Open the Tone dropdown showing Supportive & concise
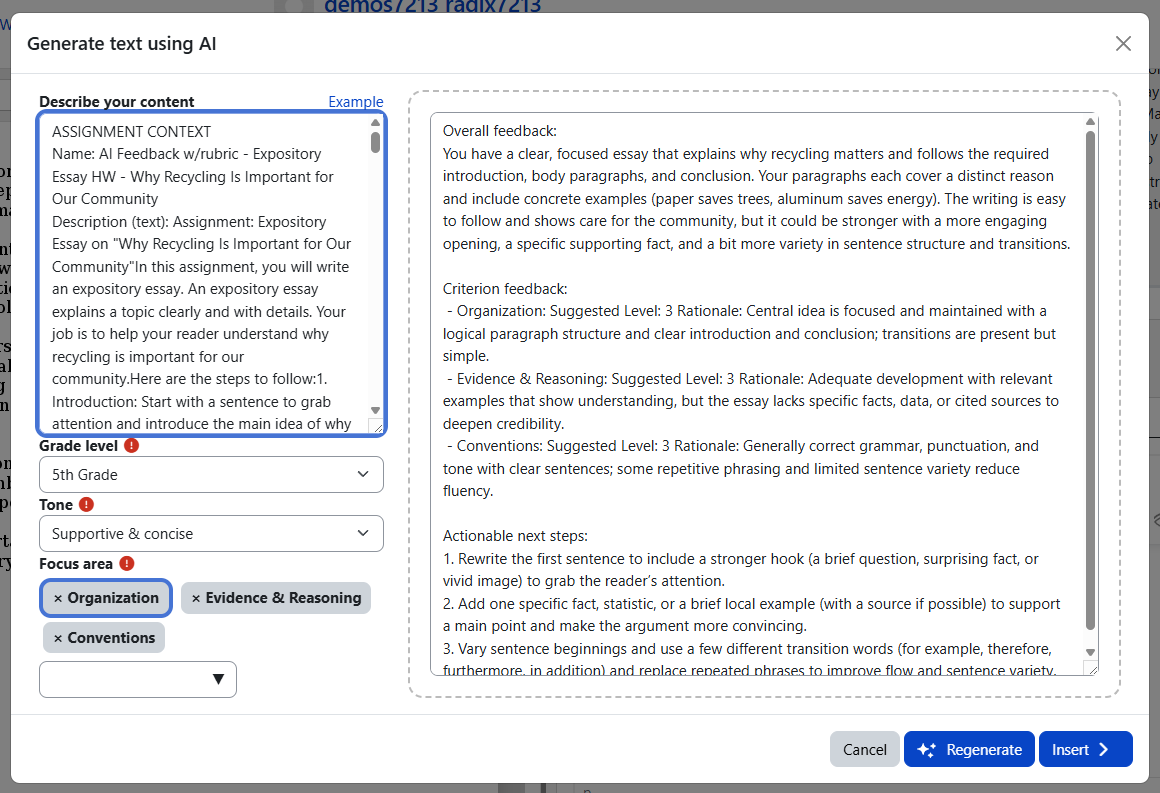 [x=211, y=533]
